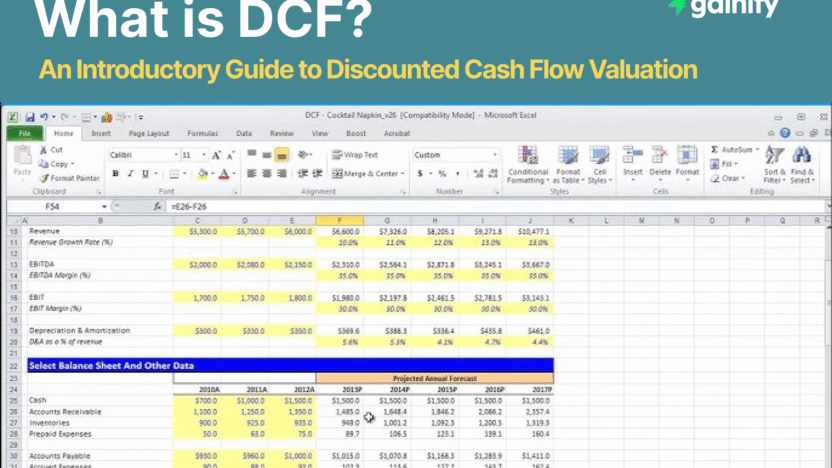Toggle Bold formatting
The width and height of the screenshot is (832, 468).
[x=115, y=174]
